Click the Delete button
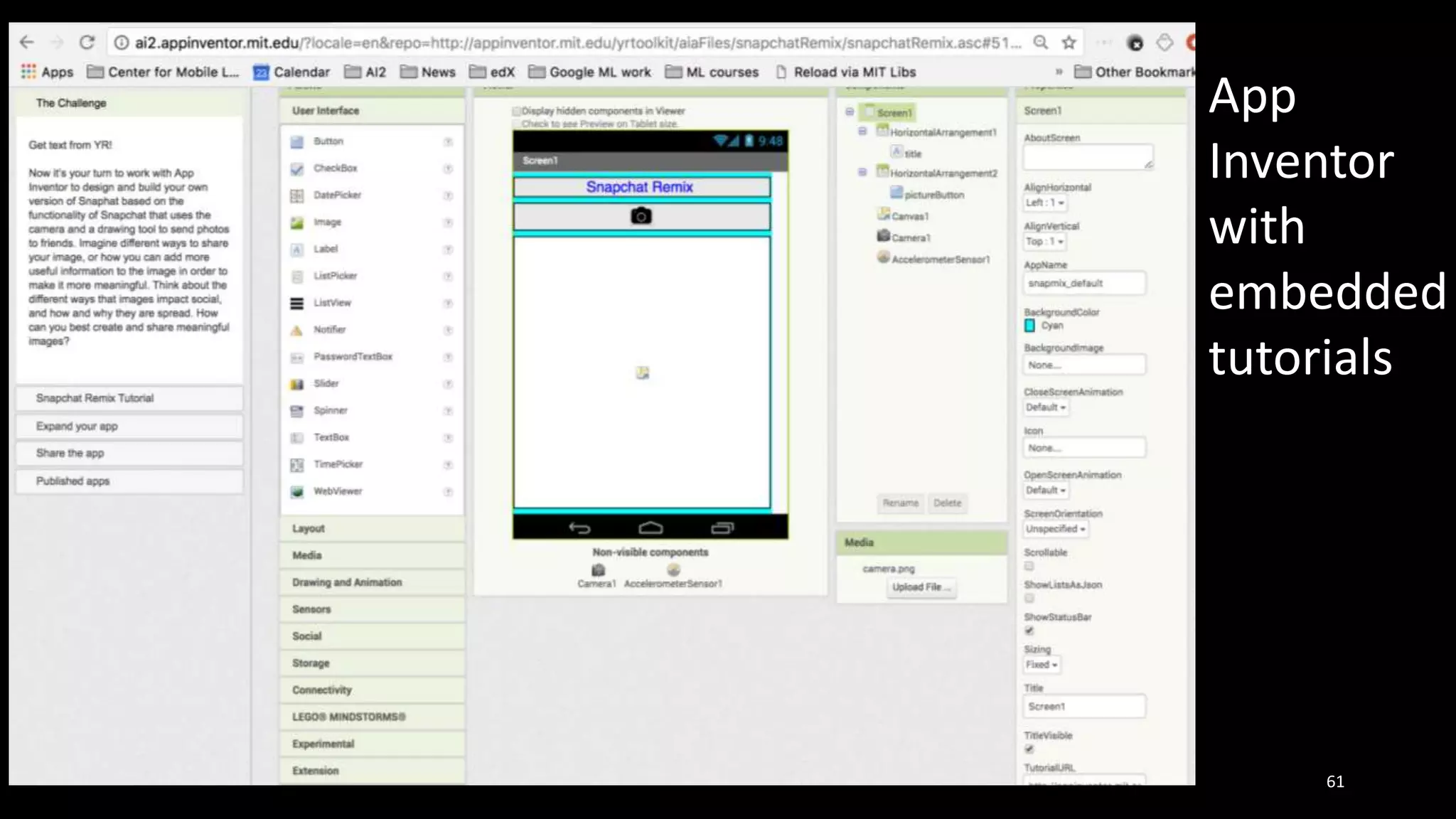The width and height of the screenshot is (1456, 819). [947, 503]
